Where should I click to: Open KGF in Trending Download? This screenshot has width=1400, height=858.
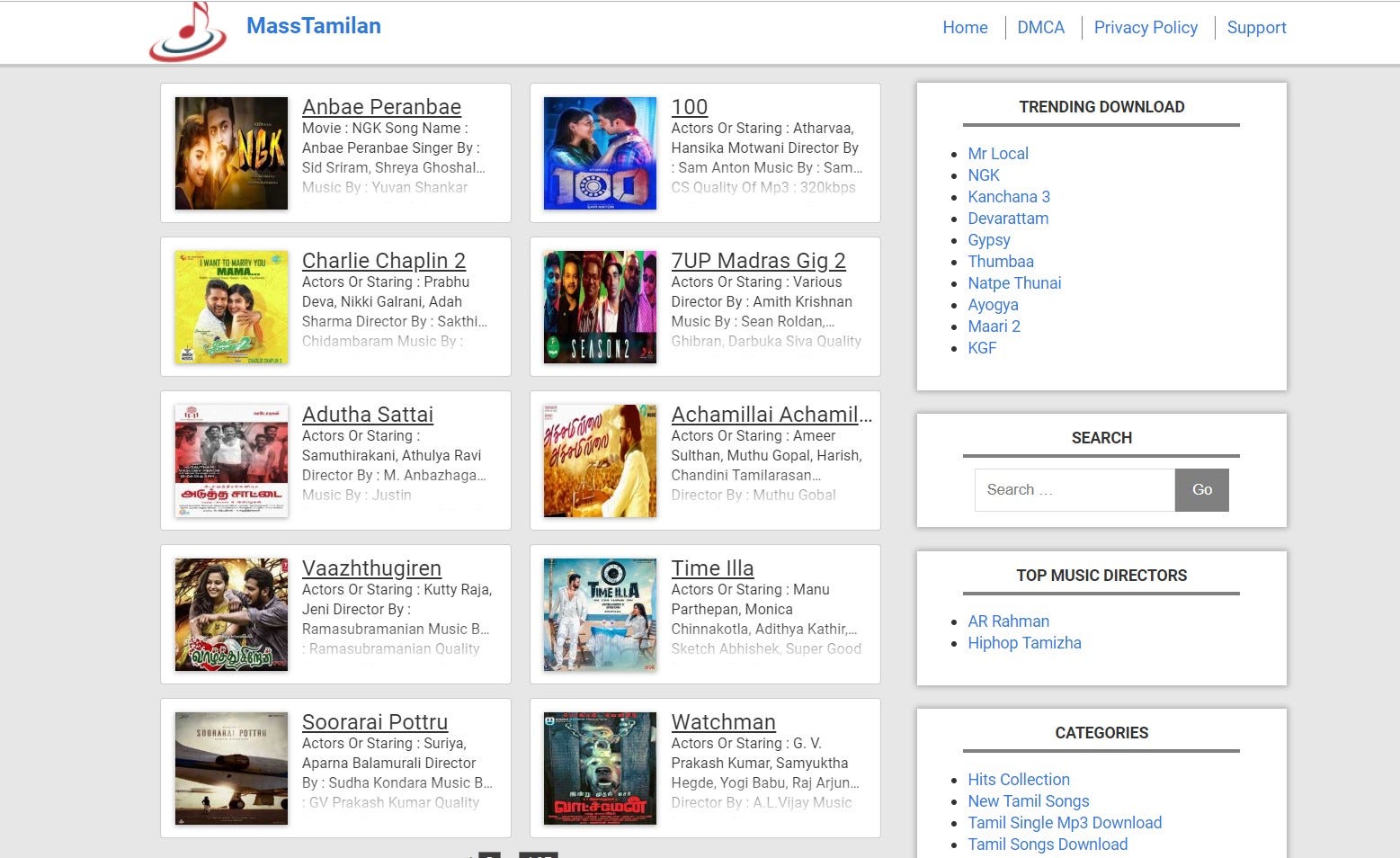click(982, 348)
